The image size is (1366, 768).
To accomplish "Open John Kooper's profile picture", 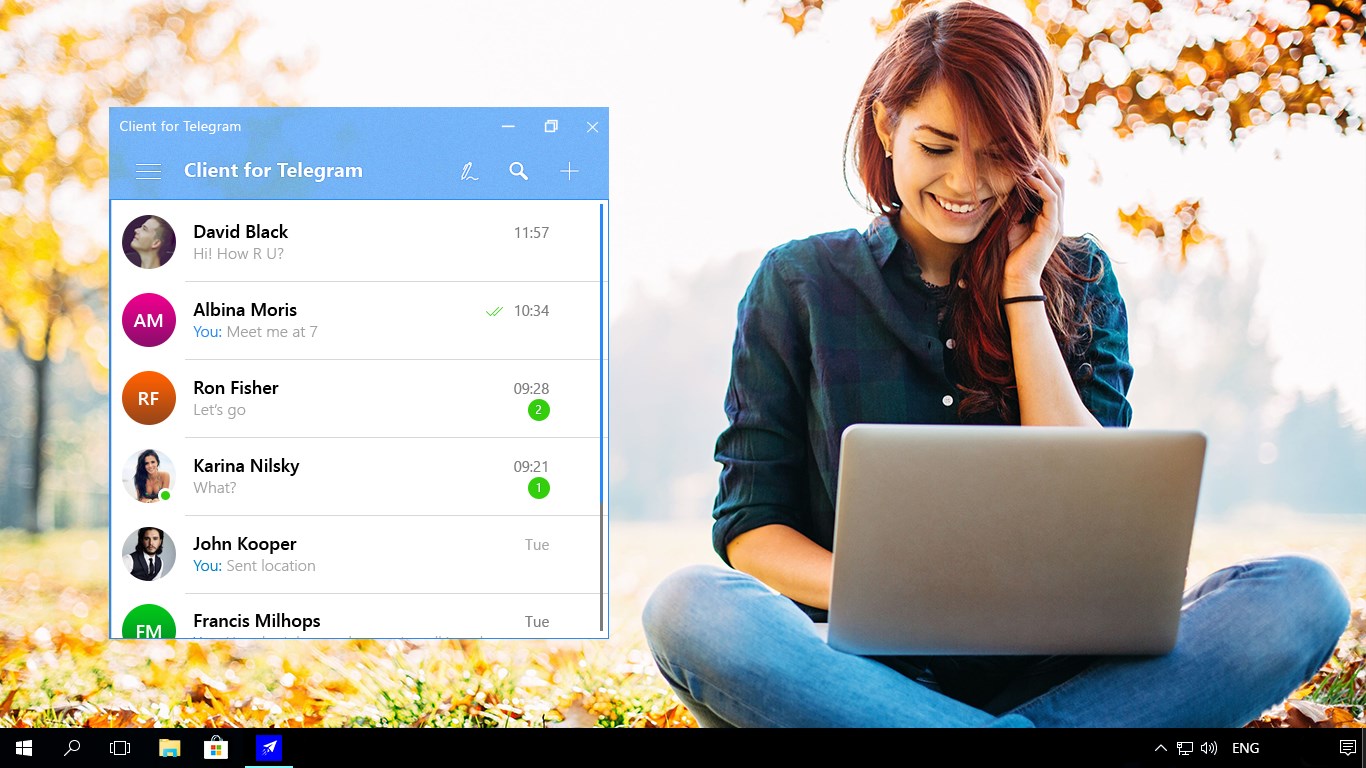I will click(149, 554).
